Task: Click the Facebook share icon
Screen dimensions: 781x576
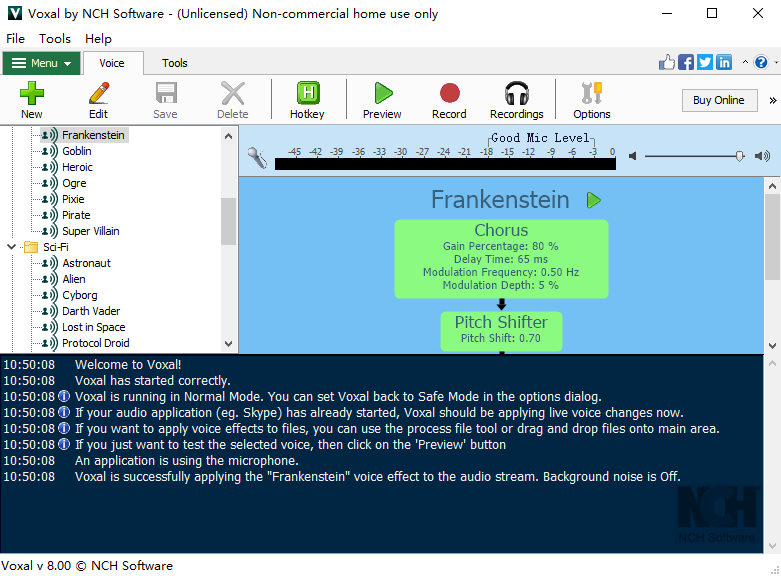Action: 686,62
